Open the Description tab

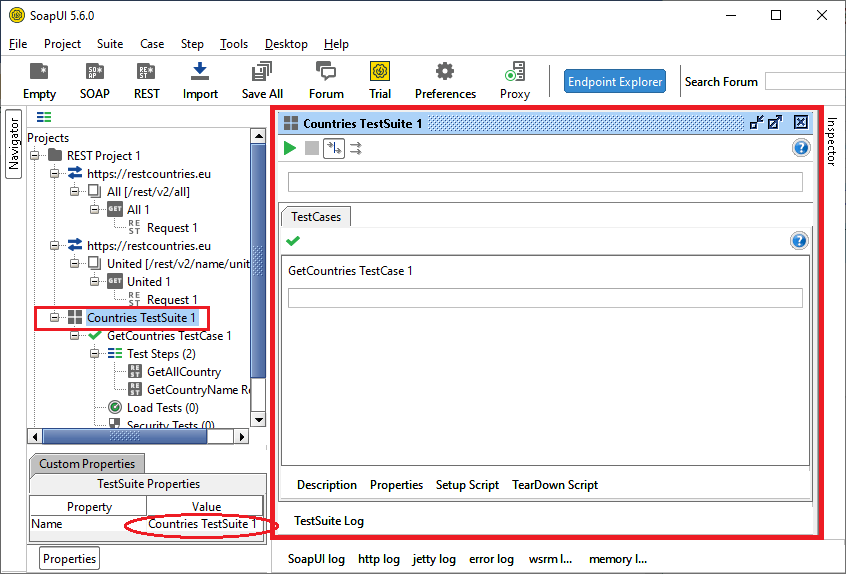coord(327,485)
